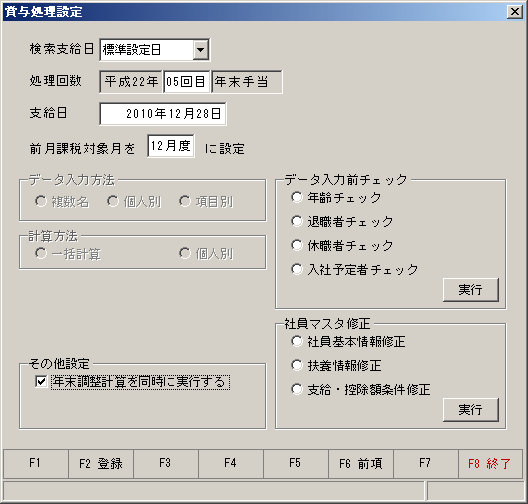Close the 賞与処理設定 dialog
This screenshot has width=528, height=504.
point(515,12)
